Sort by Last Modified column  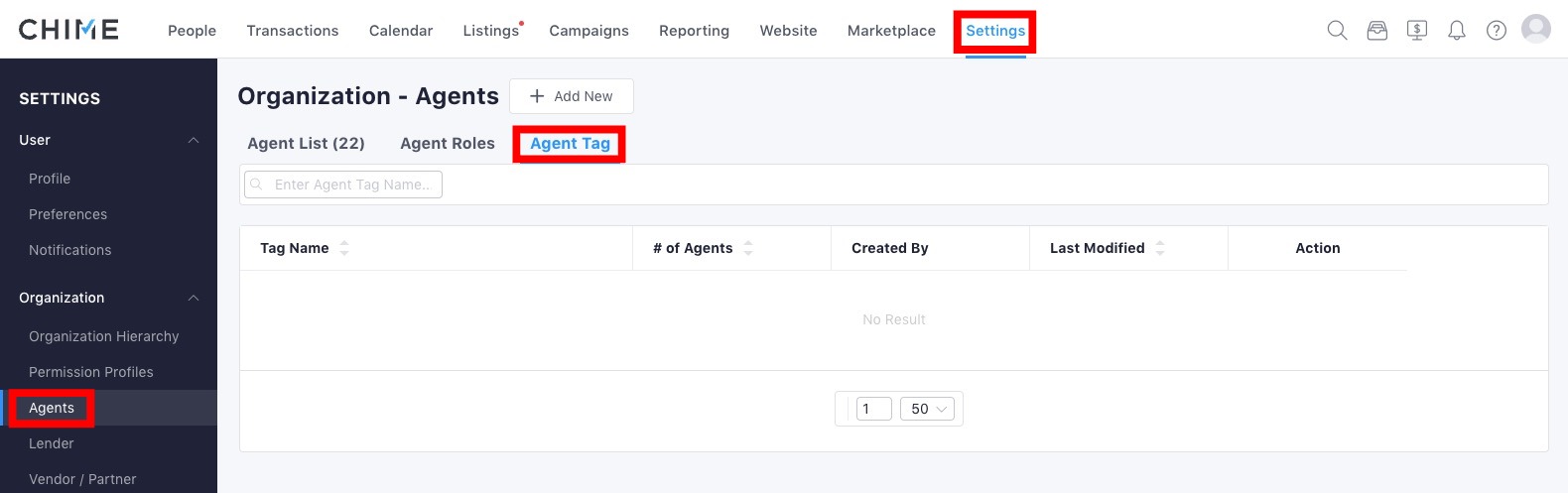(1160, 248)
